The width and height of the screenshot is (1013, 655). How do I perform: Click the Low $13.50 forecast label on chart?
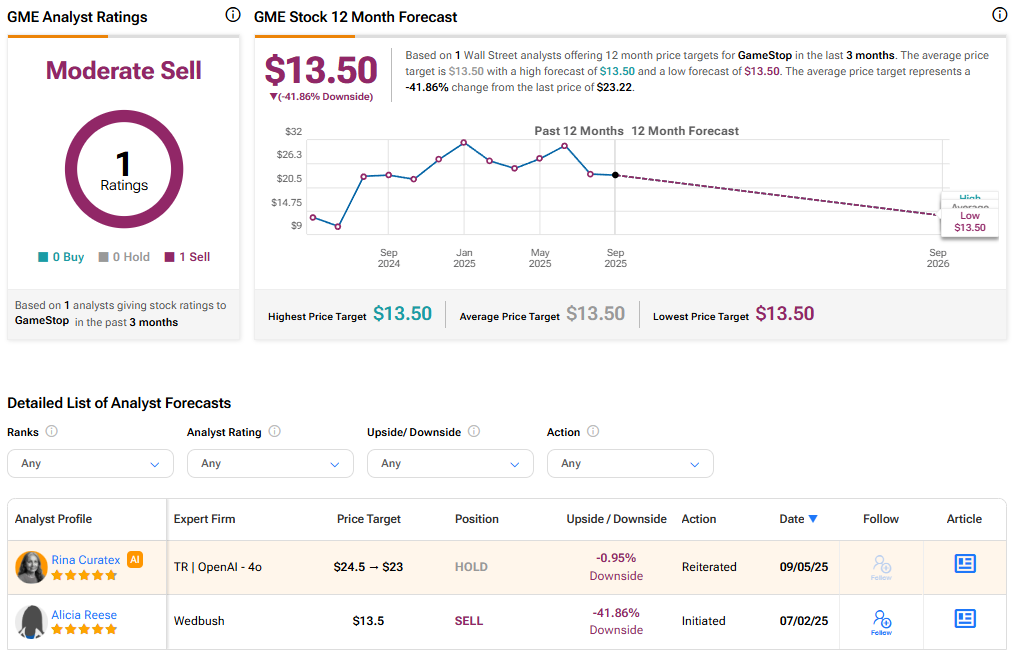[970, 222]
